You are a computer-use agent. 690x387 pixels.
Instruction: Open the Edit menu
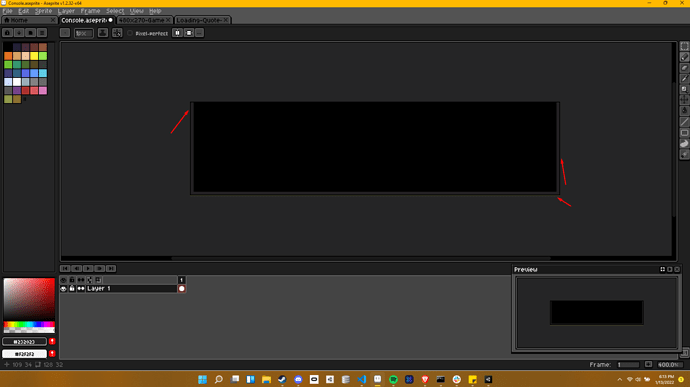[23, 11]
